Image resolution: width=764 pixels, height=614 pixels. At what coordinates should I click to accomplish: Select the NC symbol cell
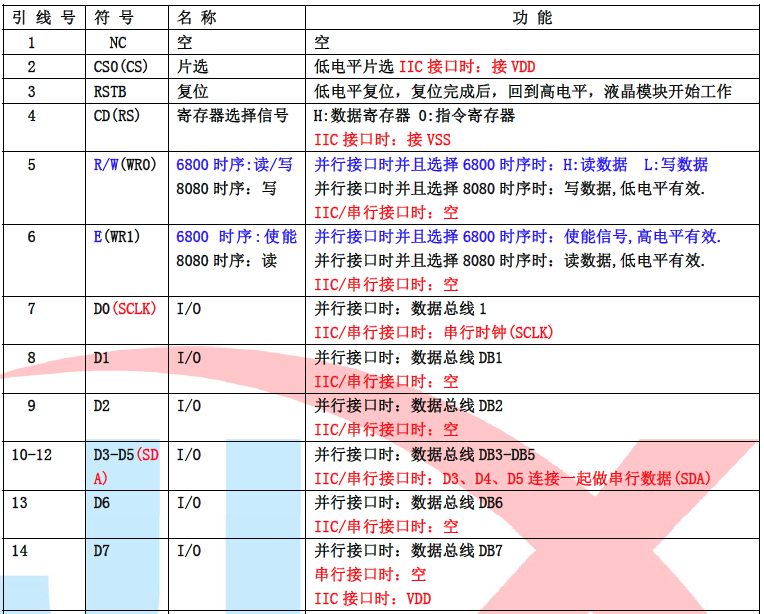click(x=118, y=43)
